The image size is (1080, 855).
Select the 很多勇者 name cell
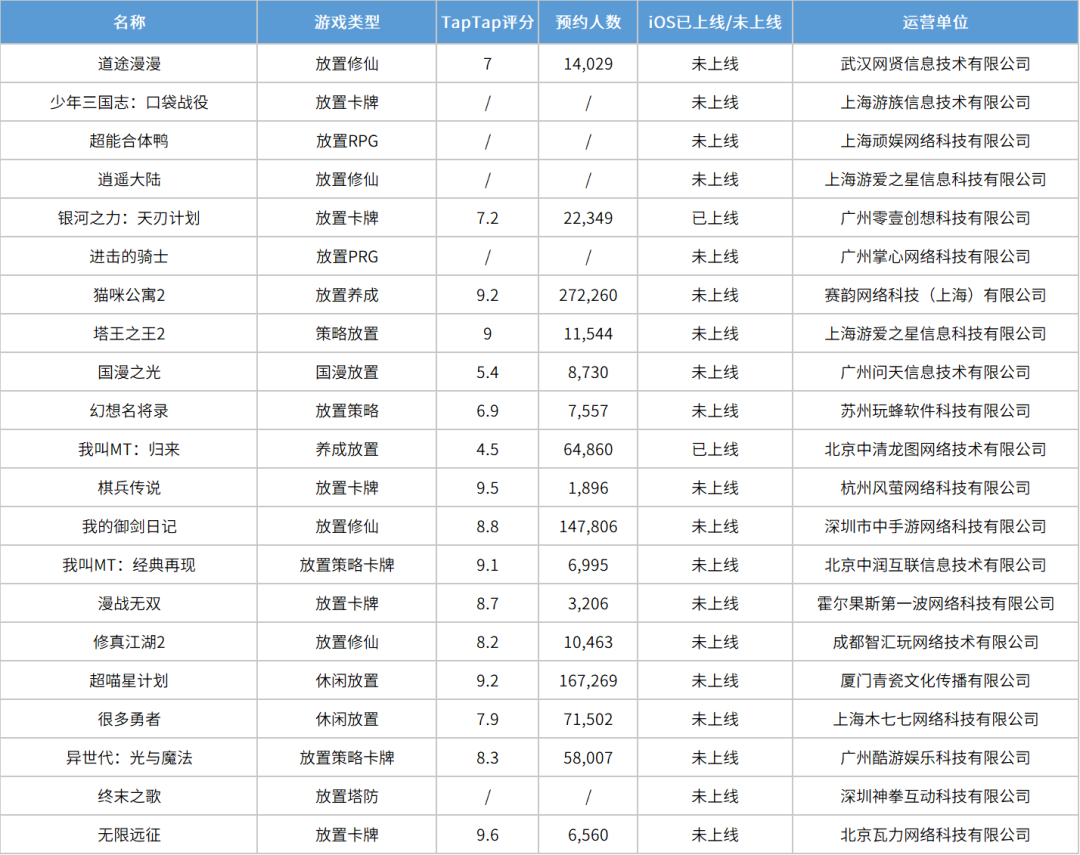pyautogui.click(x=129, y=719)
